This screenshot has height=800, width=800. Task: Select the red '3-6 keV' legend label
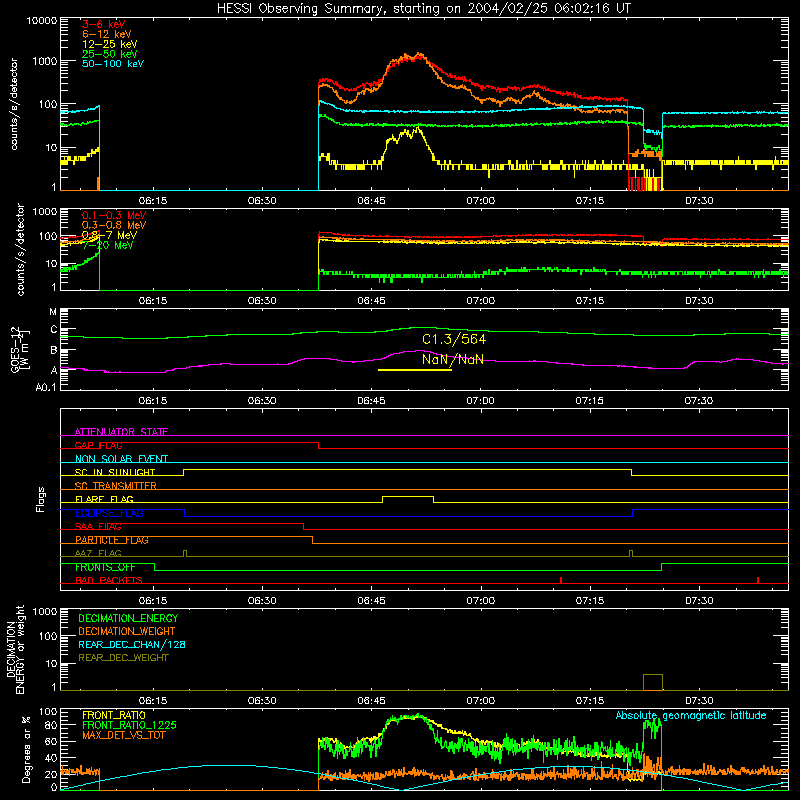click(x=104, y=24)
